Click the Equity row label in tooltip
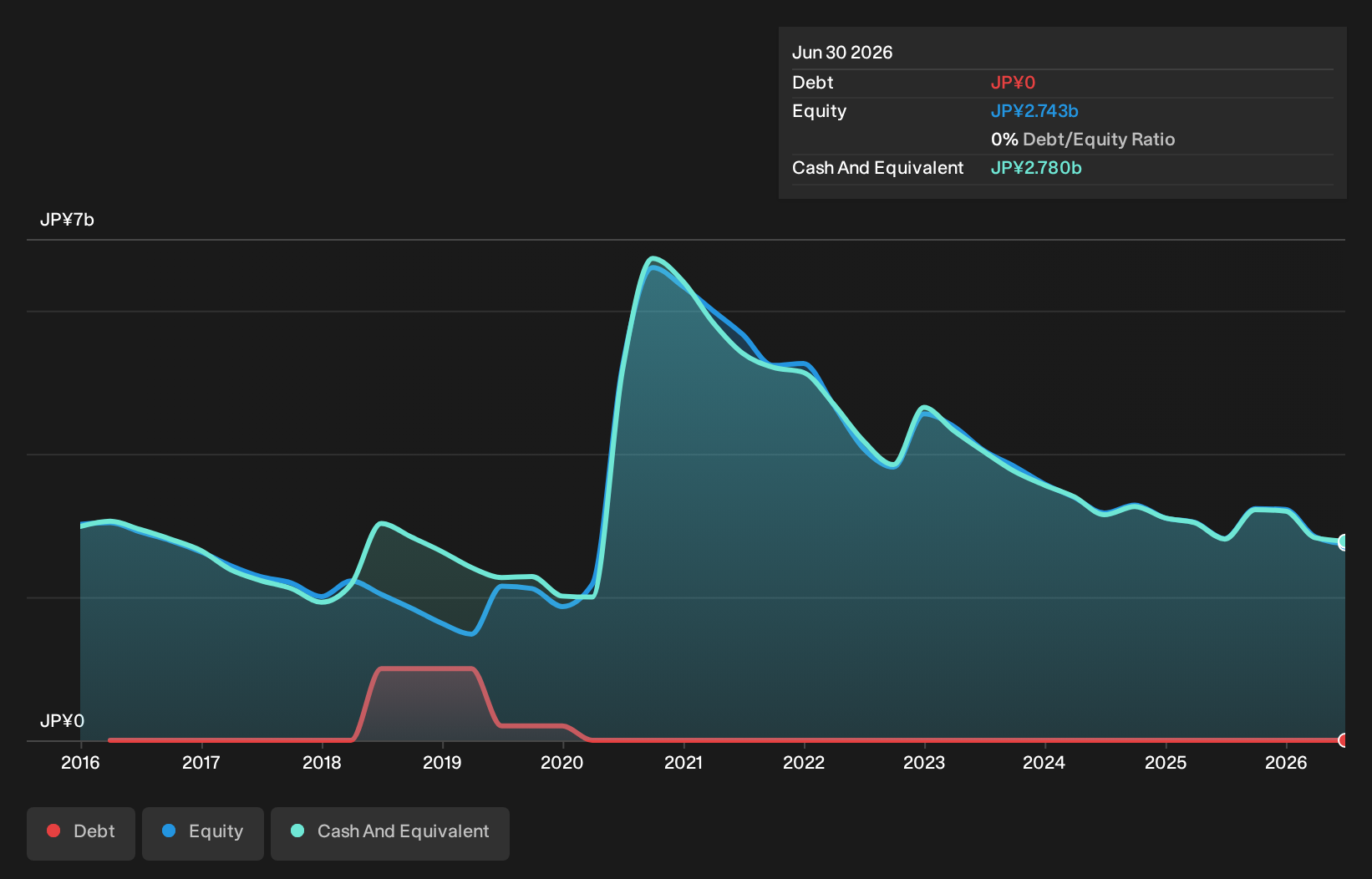The width and height of the screenshot is (1372, 879). coord(819,111)
